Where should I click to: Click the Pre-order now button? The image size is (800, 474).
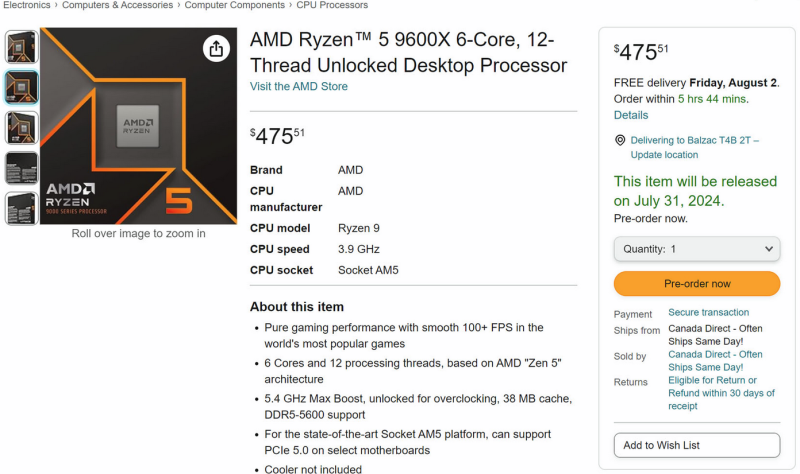[696, 284]
